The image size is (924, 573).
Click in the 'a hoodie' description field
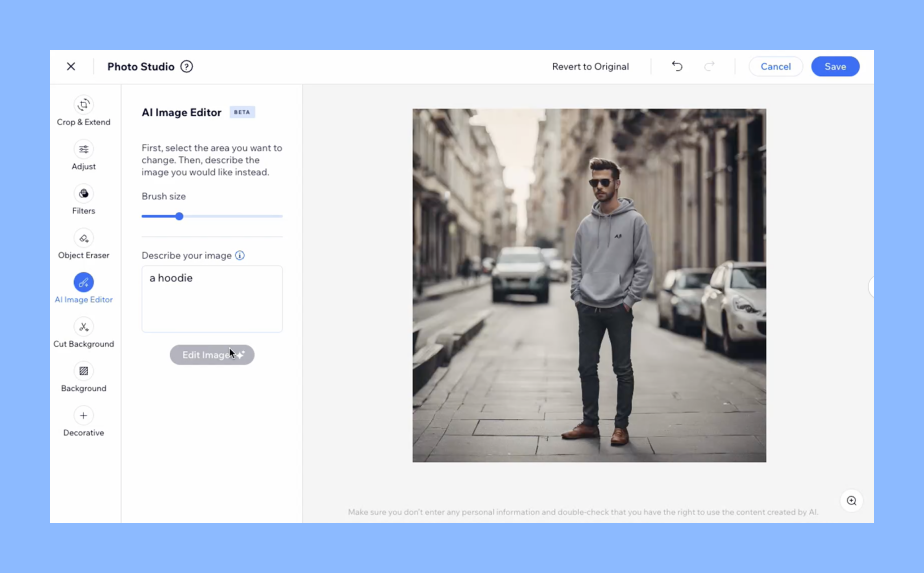coord(212,299)
